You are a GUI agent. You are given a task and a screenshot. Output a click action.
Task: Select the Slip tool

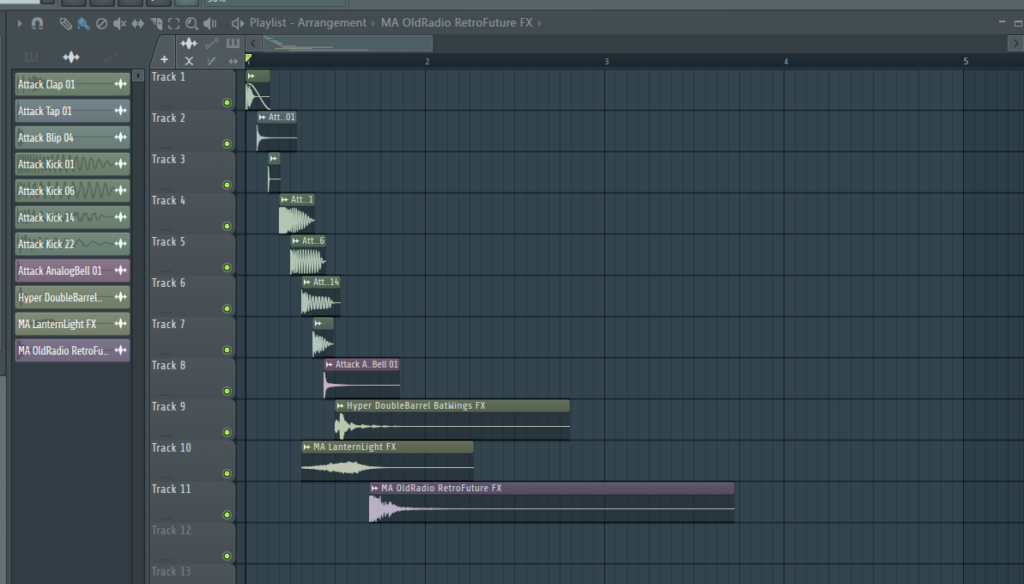(x=138, y=24)
